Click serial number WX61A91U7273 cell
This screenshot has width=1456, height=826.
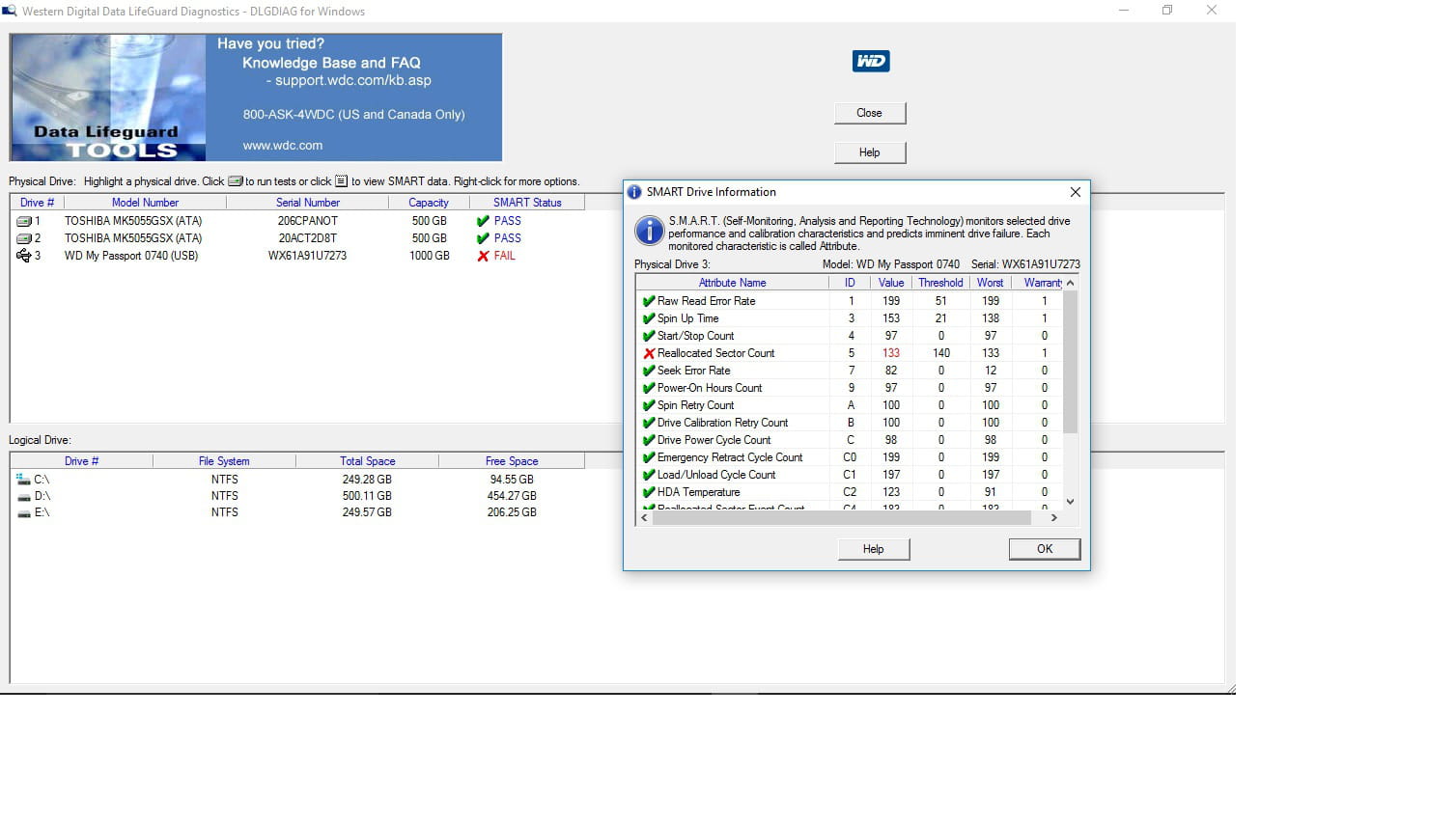308,256
